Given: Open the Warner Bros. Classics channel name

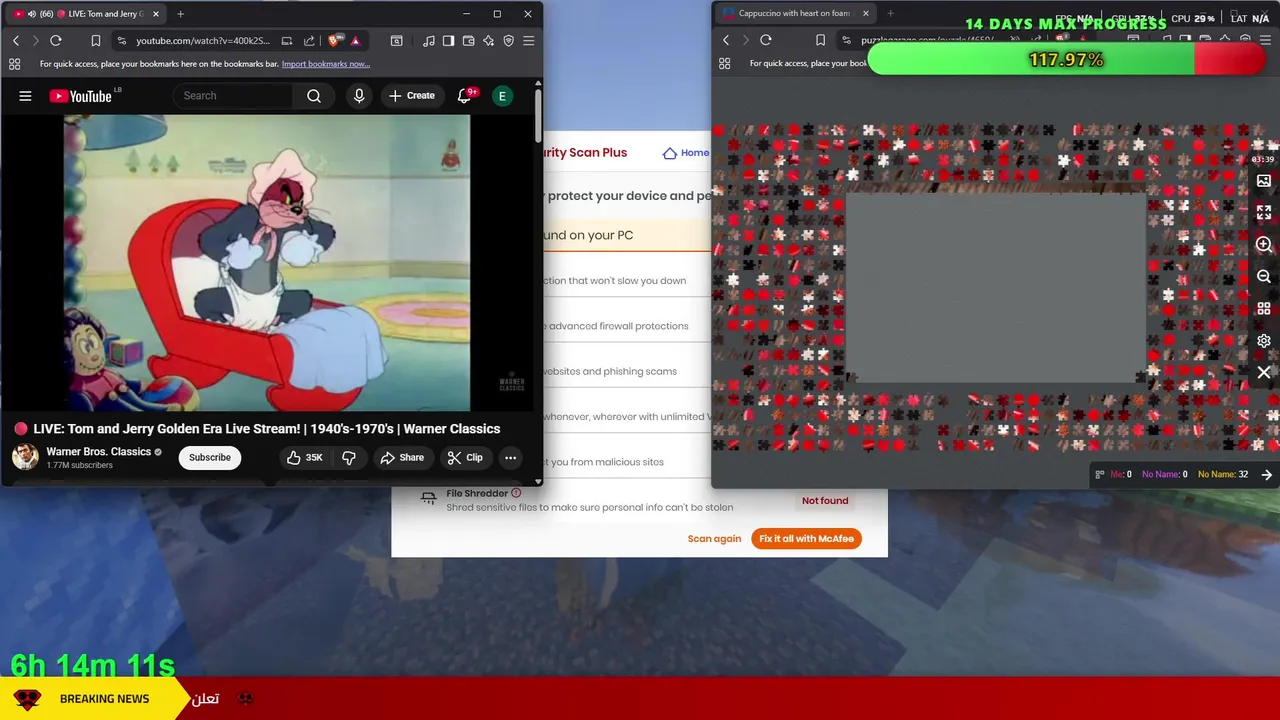Looking at the screenshot, I should click(99, 452).
